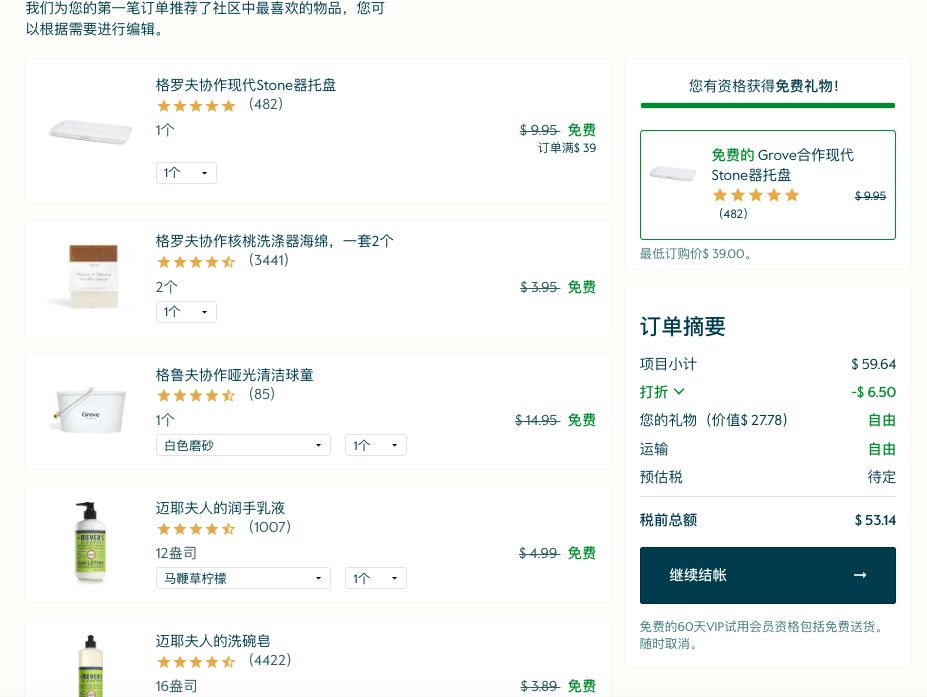The image size is (927, 697).
Task: Click star rating of 哑光清洁球童
Action: click(196, 395)
